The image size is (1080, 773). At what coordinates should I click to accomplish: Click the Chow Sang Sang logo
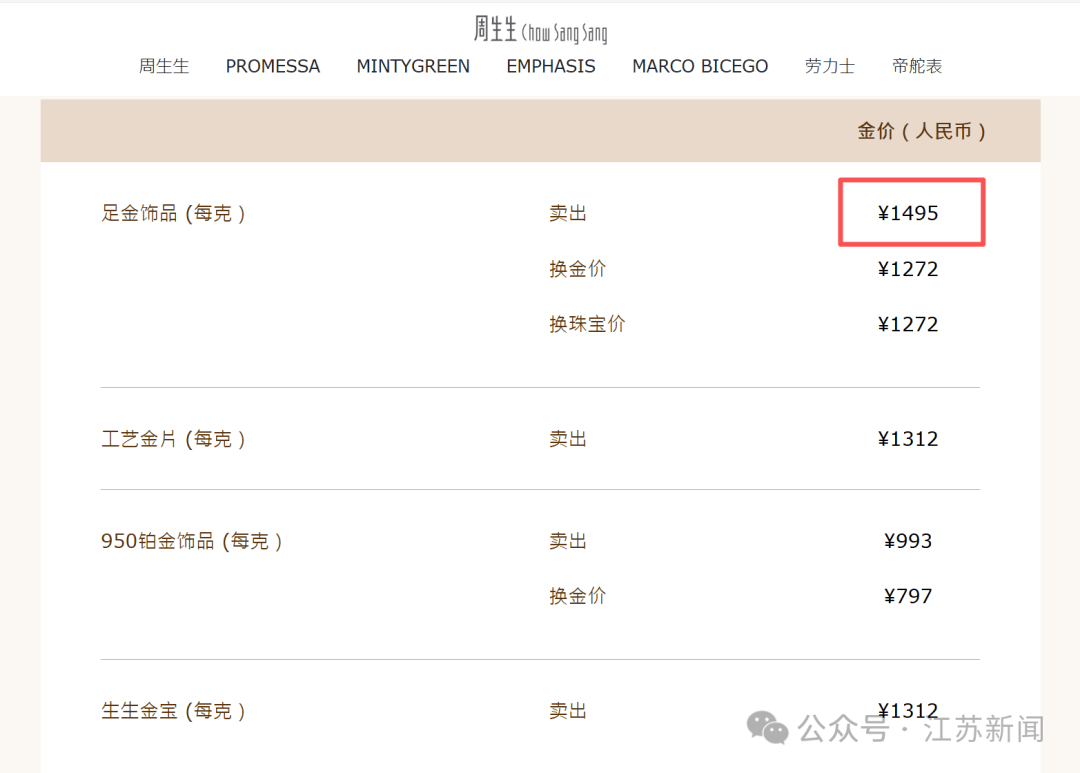click(x=540, y=30)
